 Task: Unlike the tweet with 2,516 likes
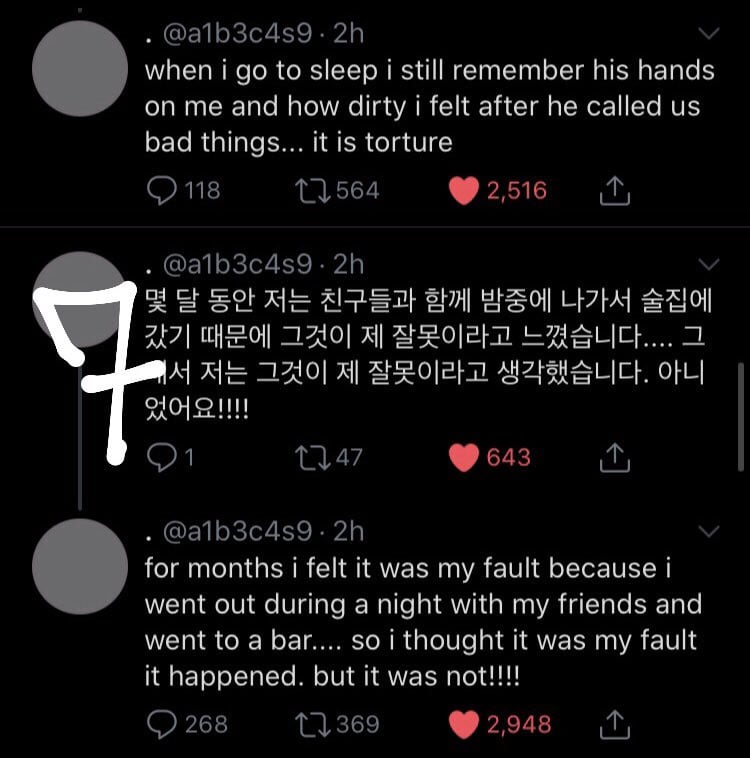463,190
